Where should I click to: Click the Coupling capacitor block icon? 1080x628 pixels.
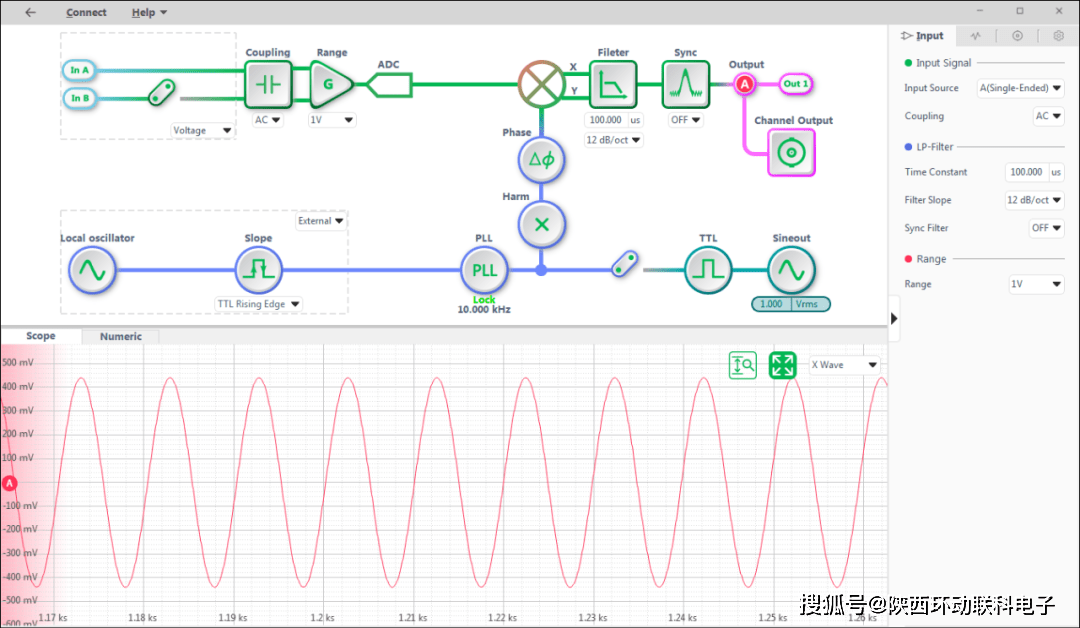267,85
